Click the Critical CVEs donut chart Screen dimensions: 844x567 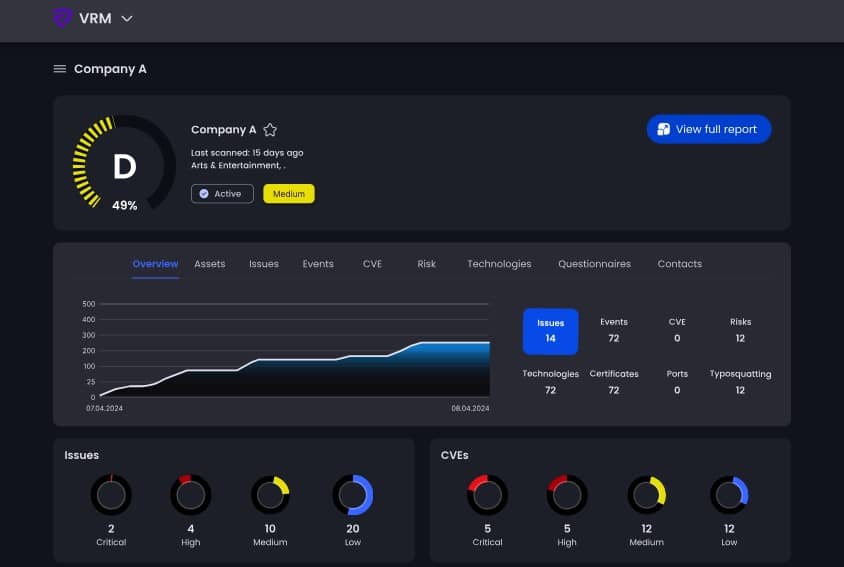pyautogui.click(x=487, y=494)
